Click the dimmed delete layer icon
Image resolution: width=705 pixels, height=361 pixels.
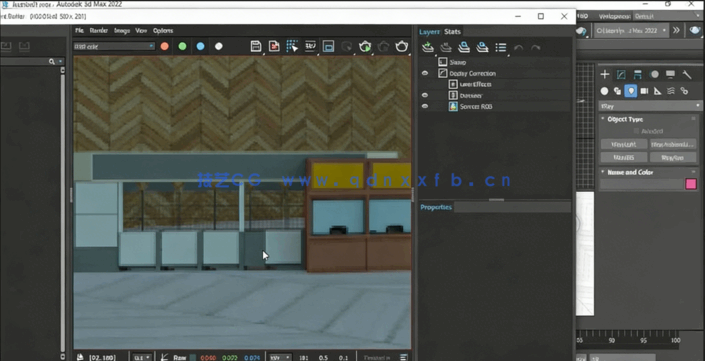point(446,47)
